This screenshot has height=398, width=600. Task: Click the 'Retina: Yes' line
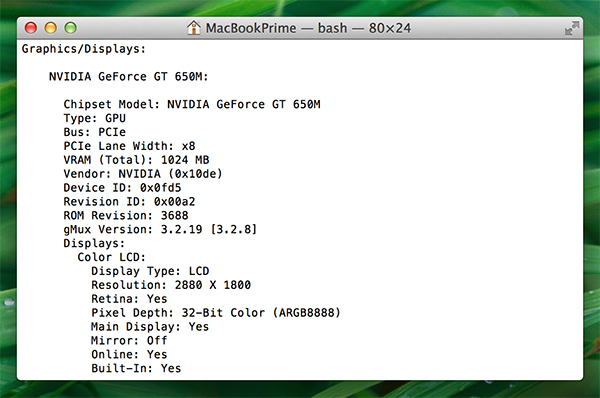129,298
